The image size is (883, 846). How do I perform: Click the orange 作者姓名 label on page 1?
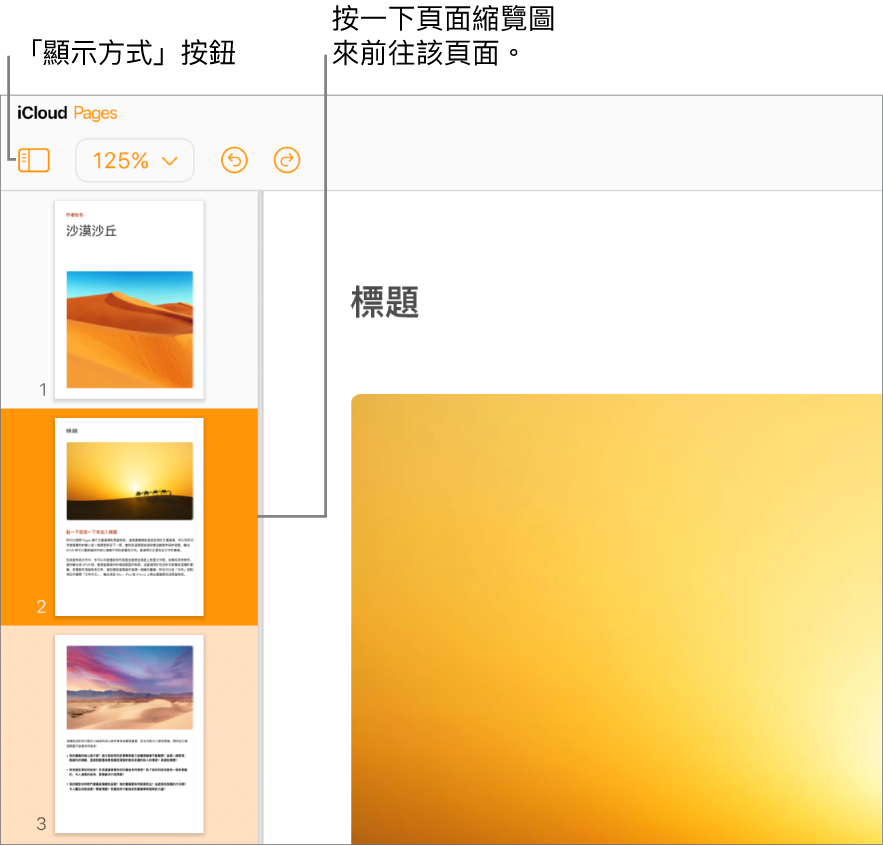(x=75, y=212)
